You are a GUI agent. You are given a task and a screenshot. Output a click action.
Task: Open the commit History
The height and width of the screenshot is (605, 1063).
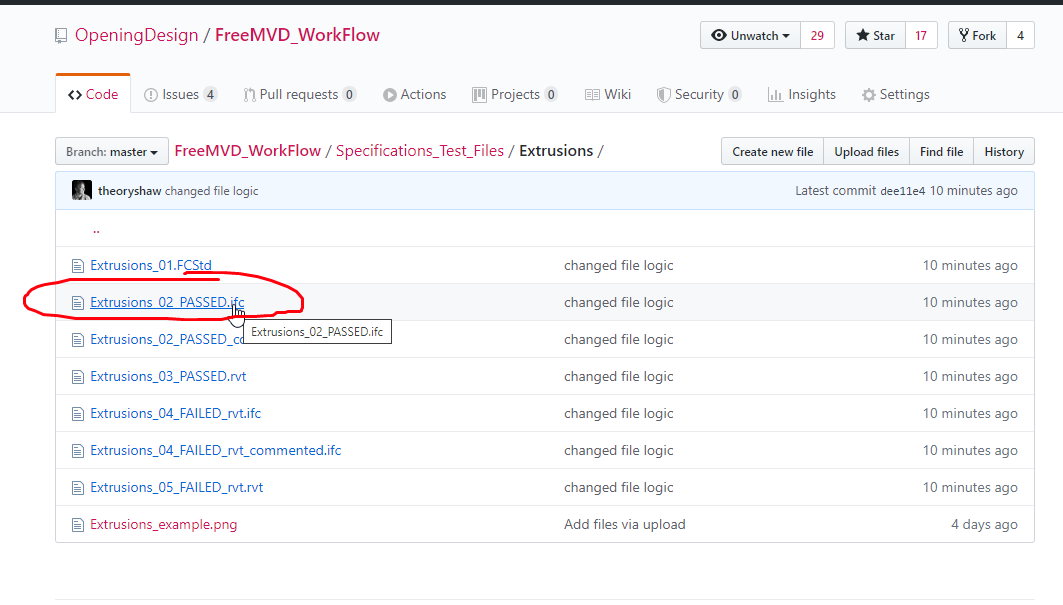click(1004, 152)
